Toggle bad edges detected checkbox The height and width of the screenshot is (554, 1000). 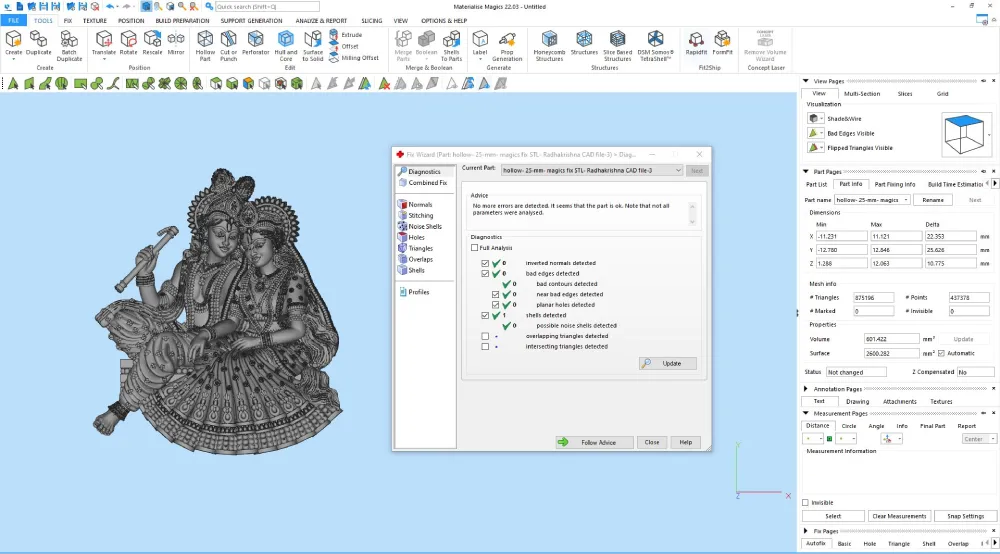[x=485, y=273]
